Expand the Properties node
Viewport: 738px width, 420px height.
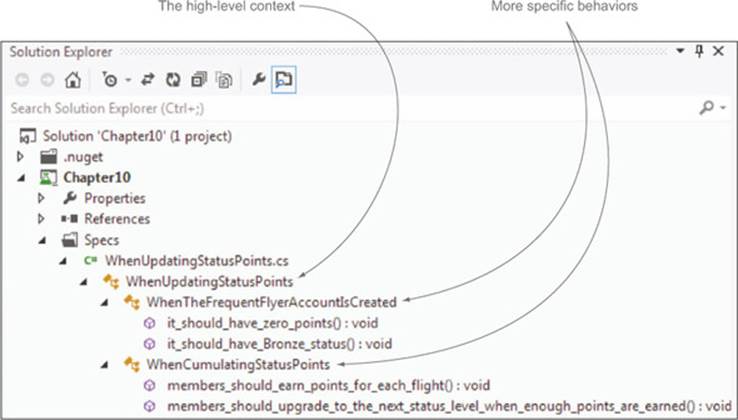click(x=41, y=198)
